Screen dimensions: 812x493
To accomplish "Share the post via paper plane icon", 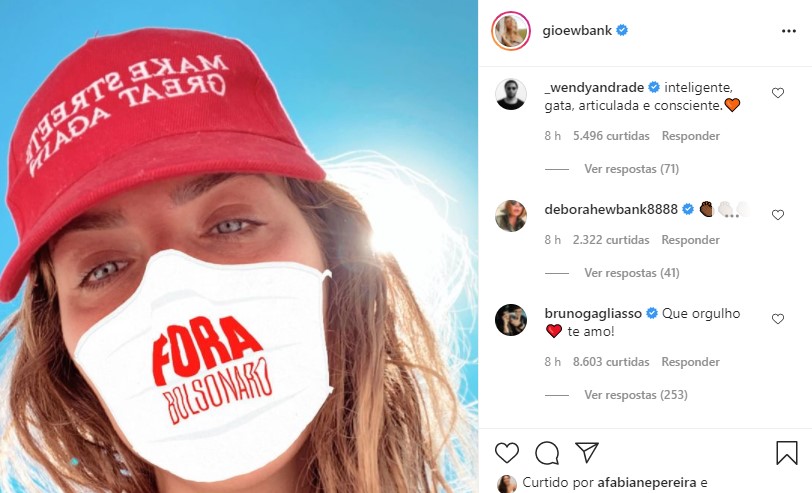I will [587, 452].
